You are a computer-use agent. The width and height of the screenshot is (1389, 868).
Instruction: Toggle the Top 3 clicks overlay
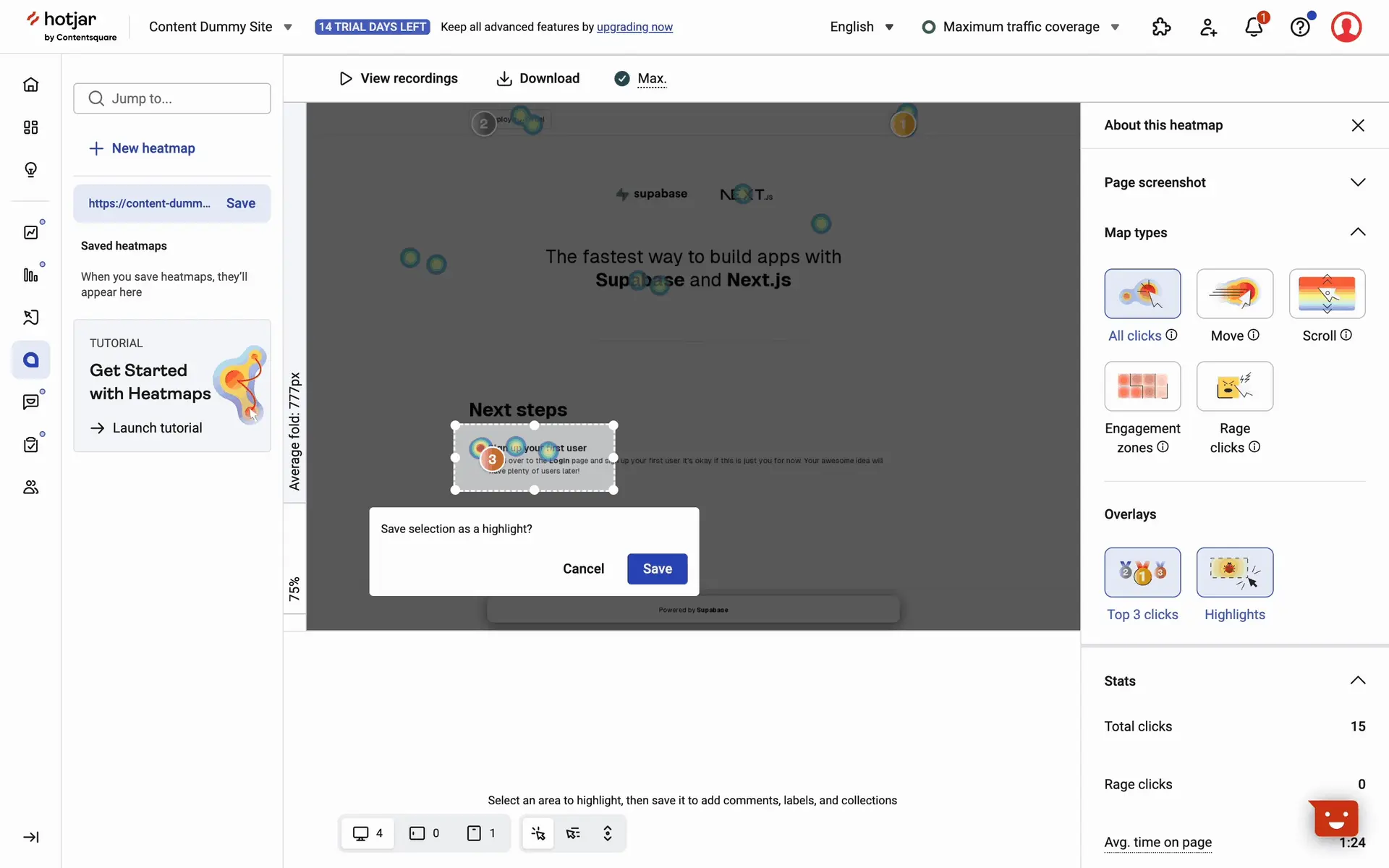coord(1142,572)
